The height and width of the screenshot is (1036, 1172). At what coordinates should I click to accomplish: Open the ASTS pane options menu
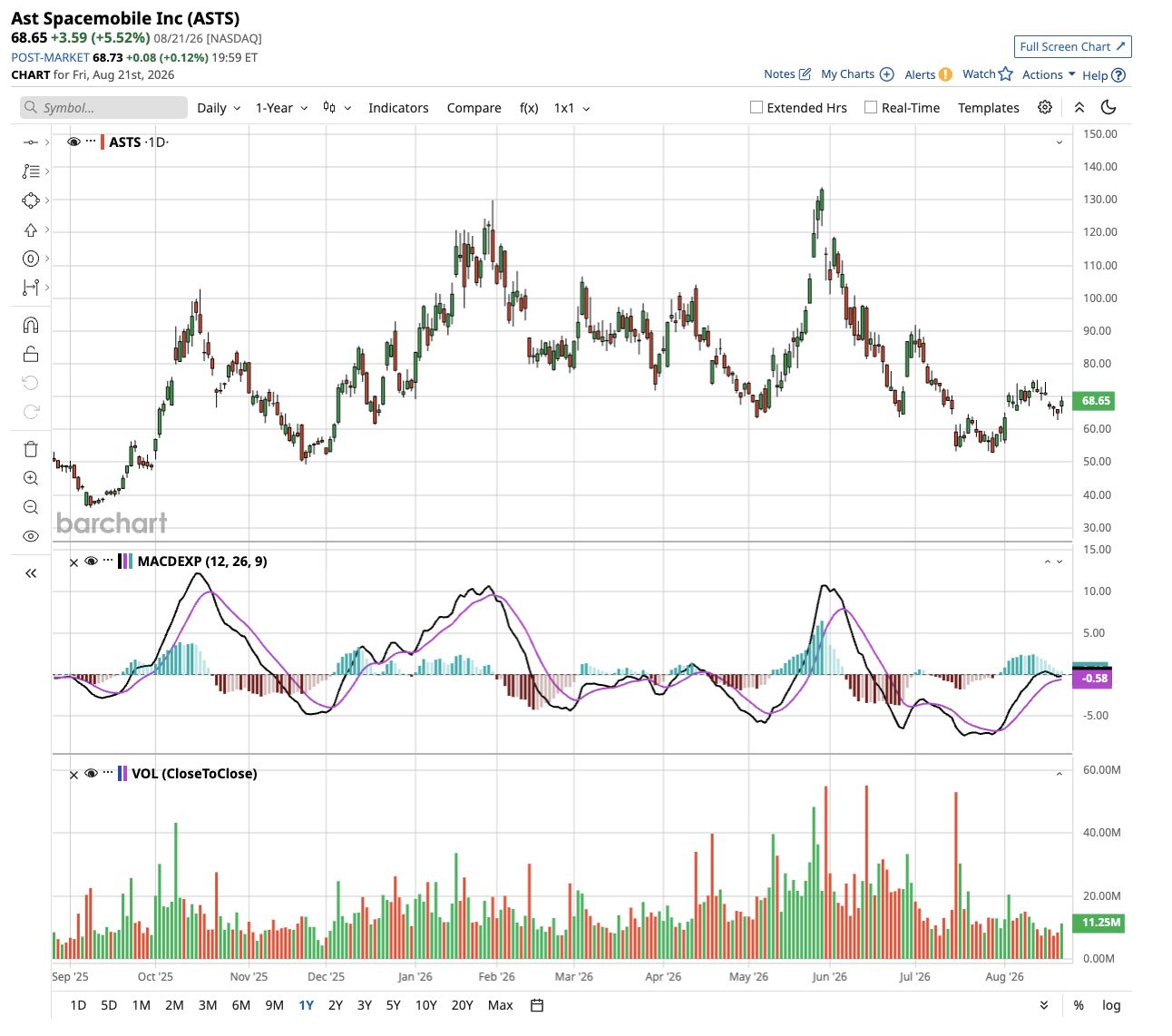point(91,142)
